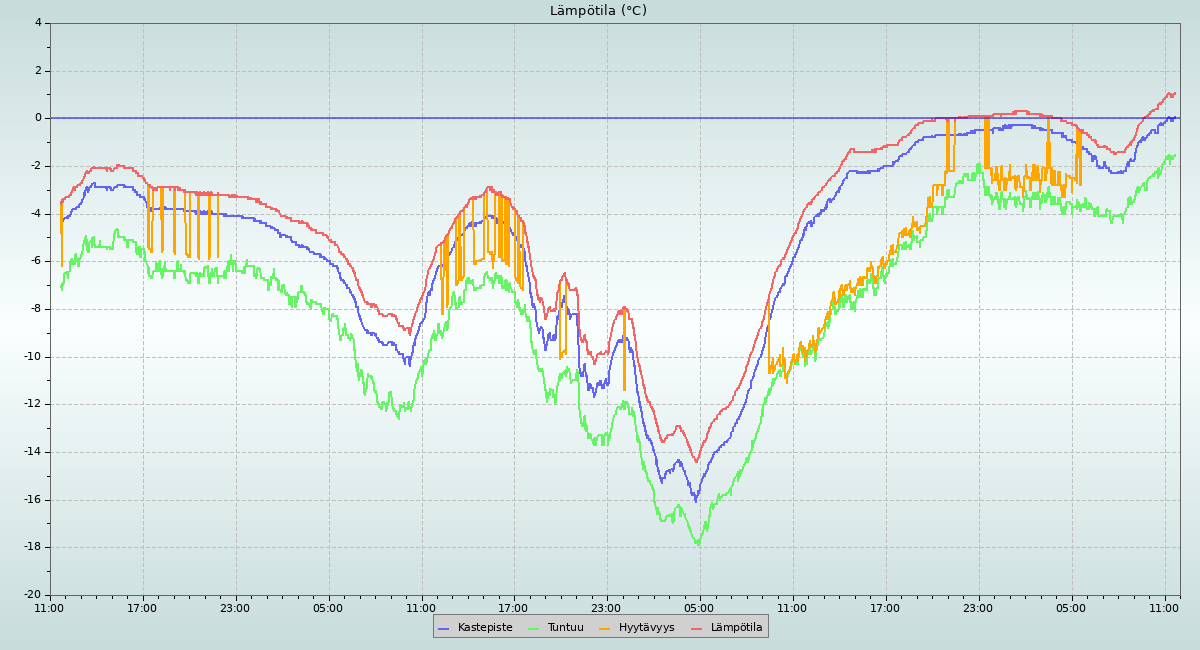The height and width of the screenshot is (650, 1200).
Task: Click the first 17:00 label on time axis
Action: point(142,607)
